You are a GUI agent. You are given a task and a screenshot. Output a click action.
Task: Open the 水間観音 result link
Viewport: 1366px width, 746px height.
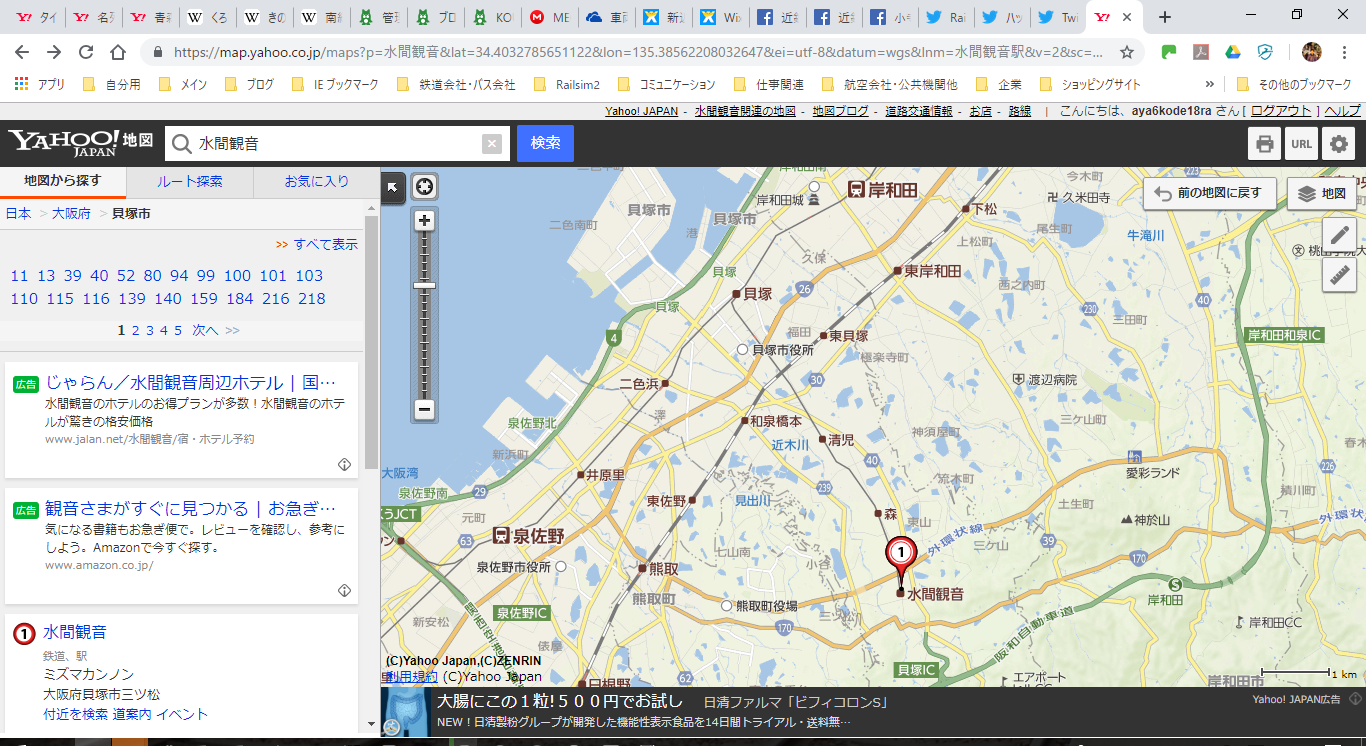coord(75,632)
